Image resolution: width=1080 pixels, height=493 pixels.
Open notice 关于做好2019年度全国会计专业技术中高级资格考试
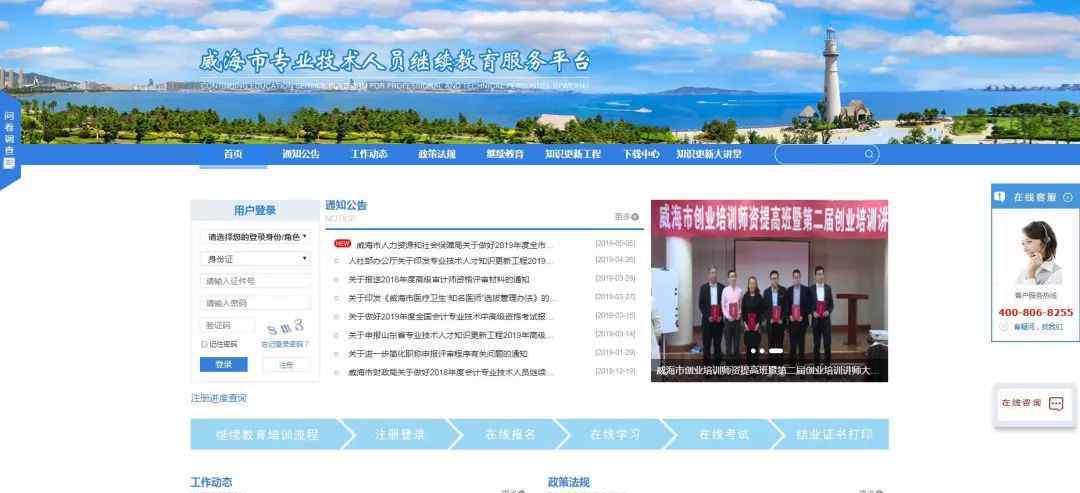coord(450,317)
